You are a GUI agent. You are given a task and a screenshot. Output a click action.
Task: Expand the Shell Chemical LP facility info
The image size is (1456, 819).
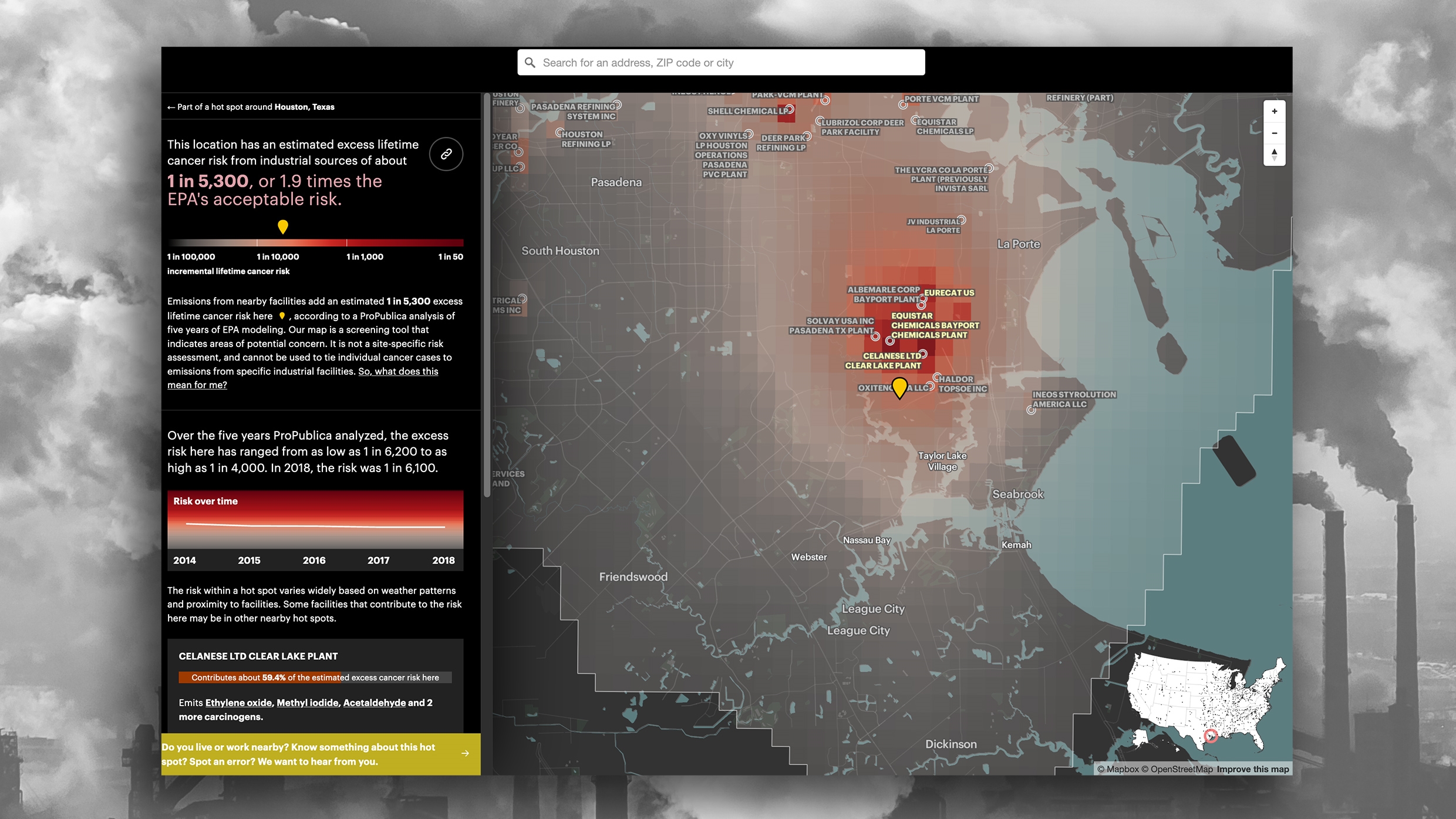788,110
